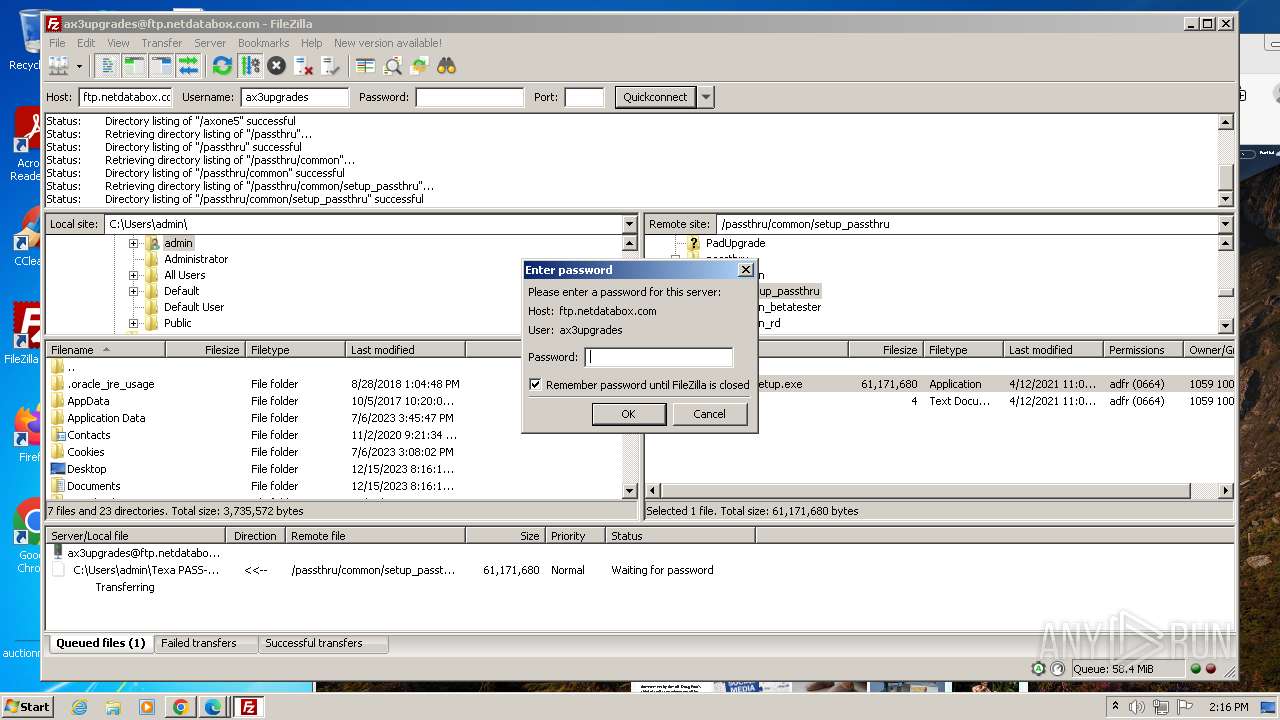The width and height of the screenshot is (1280, 720).
Task: Click the dialog Password text field
Action: tap(659, 357)
